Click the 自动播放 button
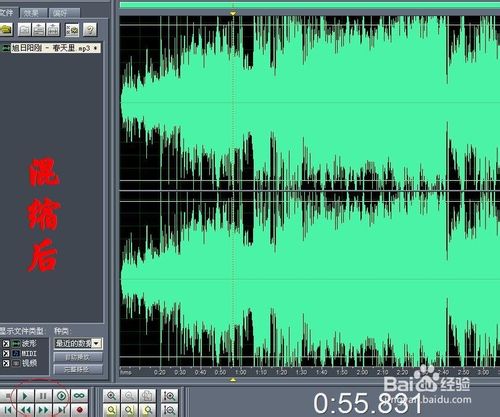500x417 pixels. coord(78,357)
